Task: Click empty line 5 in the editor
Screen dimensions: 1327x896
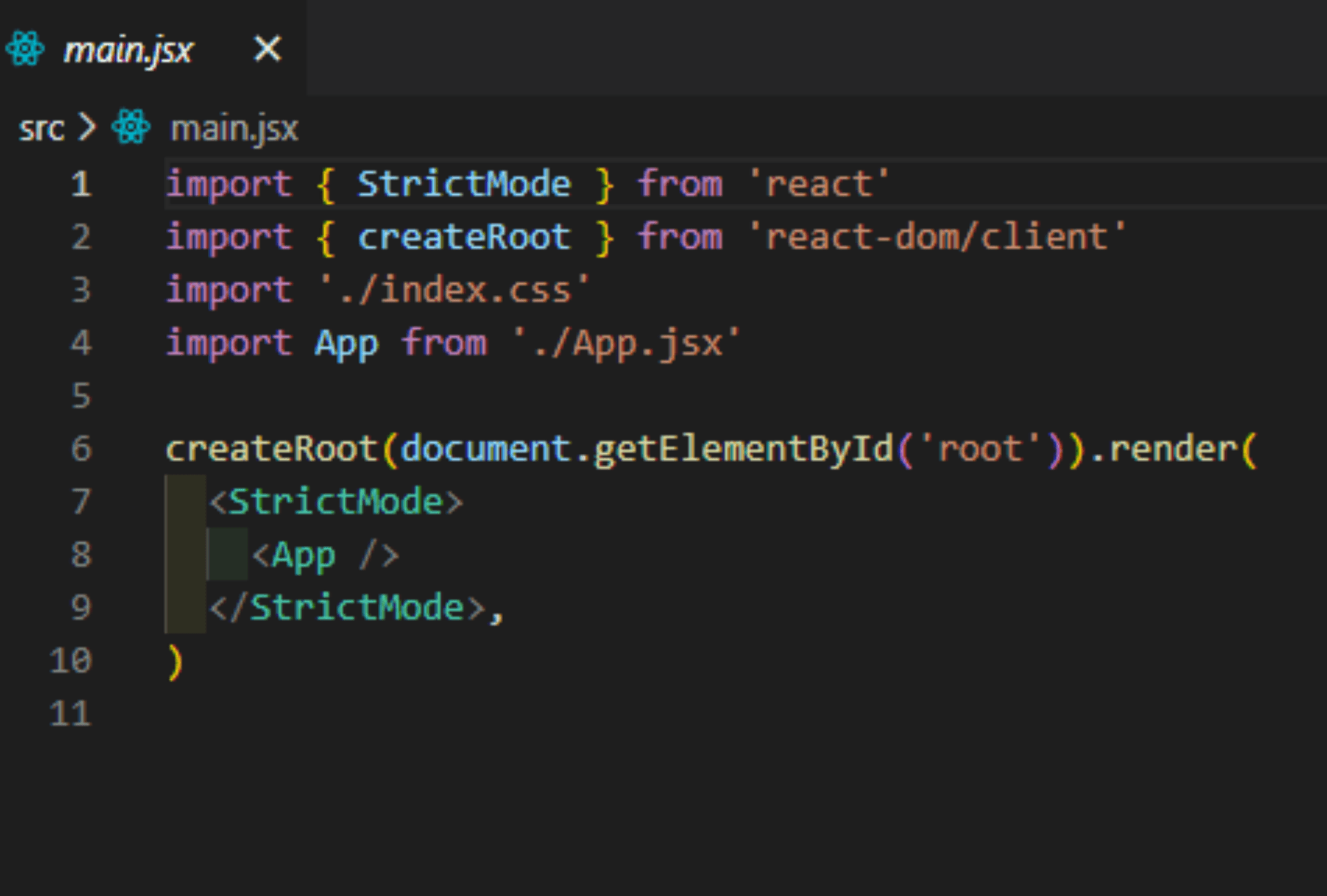Action: click(x=276, y=395)
